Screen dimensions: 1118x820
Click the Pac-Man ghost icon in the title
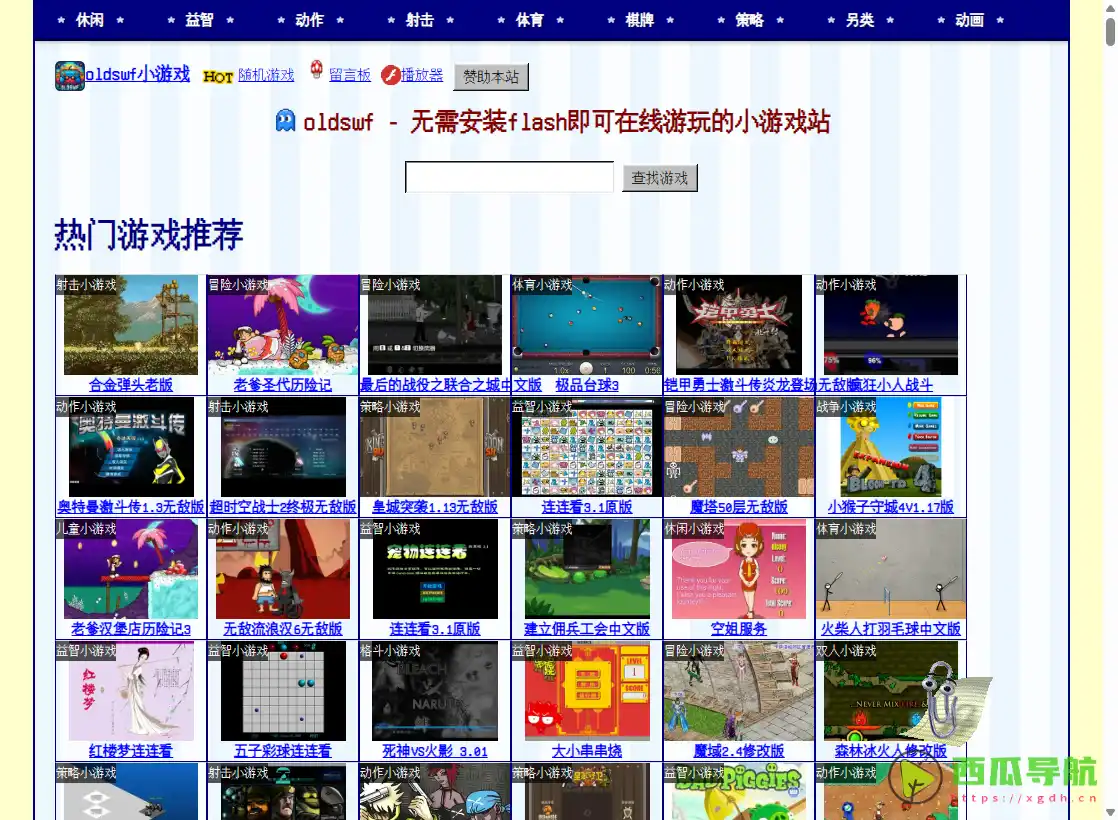coord(284,122)
